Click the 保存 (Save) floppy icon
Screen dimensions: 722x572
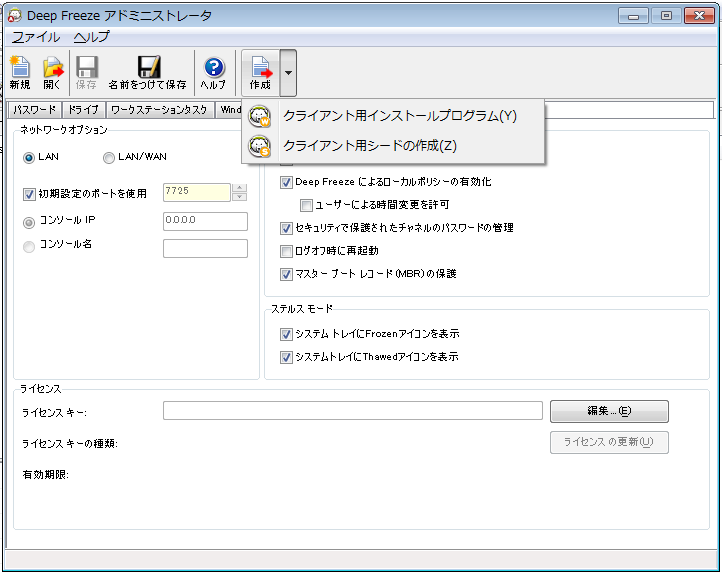point(86,72)
